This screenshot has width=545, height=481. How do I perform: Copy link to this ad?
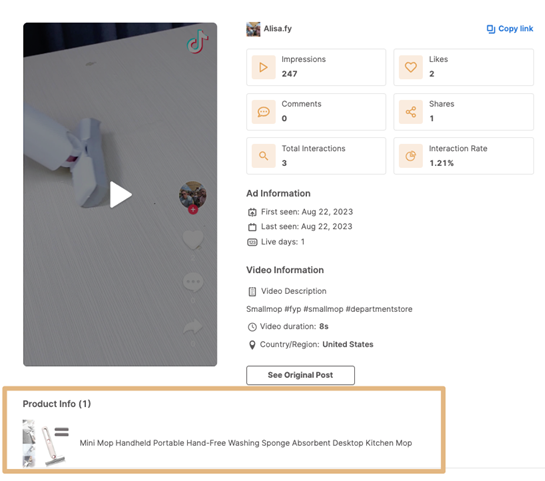point(510,29)
